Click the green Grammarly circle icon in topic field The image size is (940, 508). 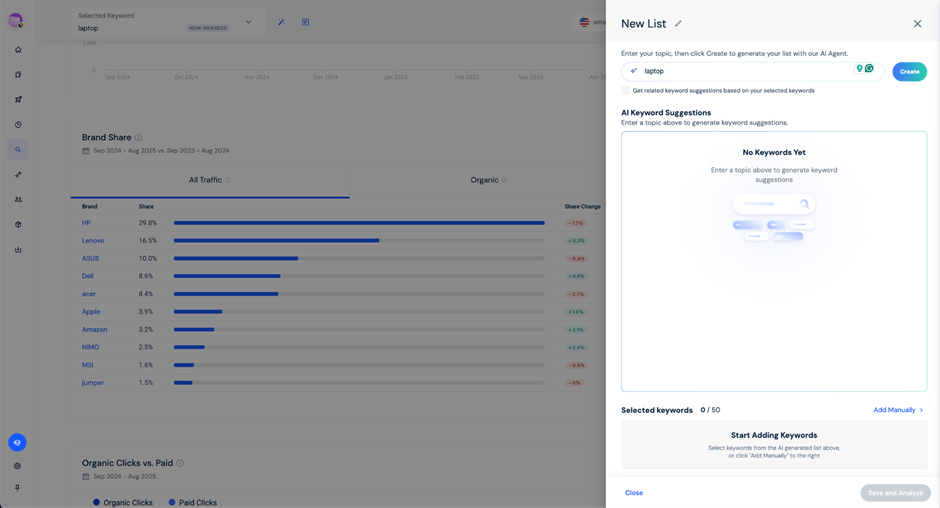pyautogui.click(x=869, y=68)
